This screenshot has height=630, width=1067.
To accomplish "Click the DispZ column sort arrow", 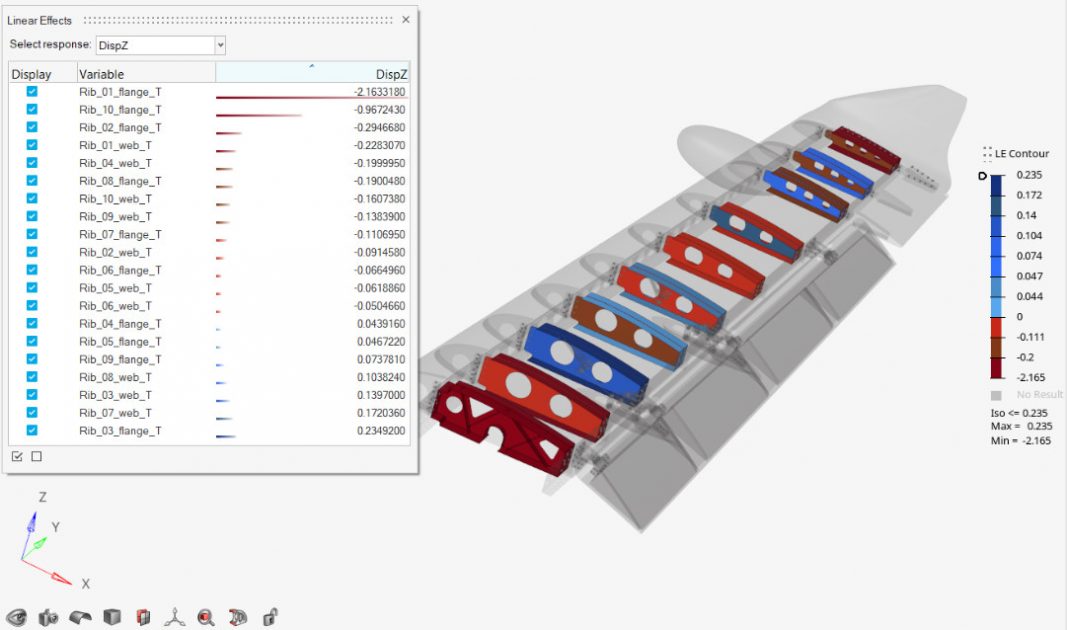I will point(312,68).
